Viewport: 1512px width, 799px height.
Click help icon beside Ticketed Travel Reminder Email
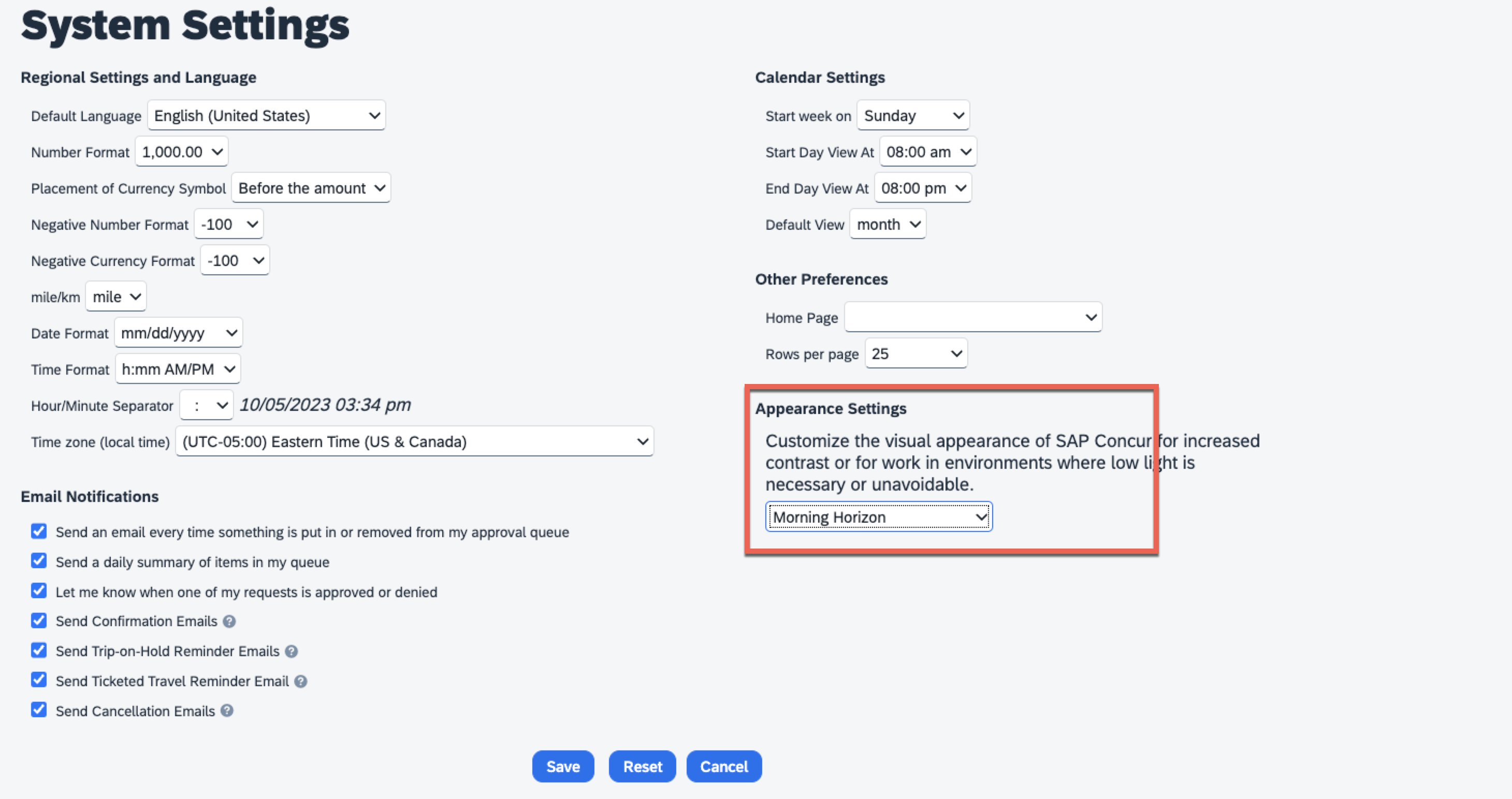pos(300,681)
